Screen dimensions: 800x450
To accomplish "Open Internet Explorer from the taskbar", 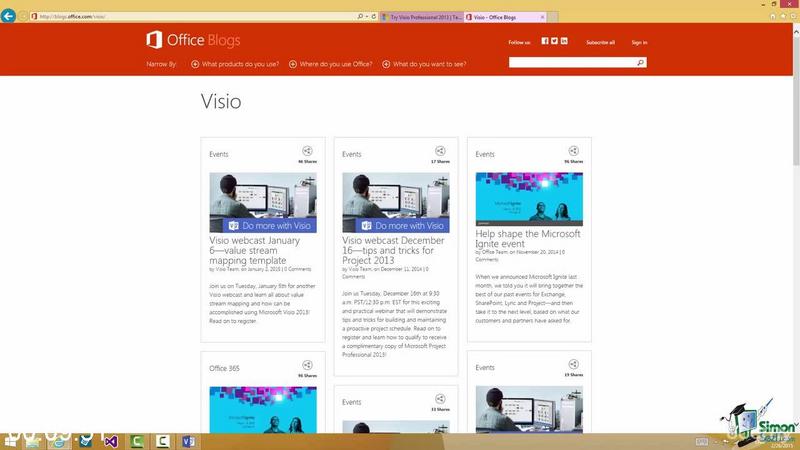I will pyautogui.click(x=59, y=441).
